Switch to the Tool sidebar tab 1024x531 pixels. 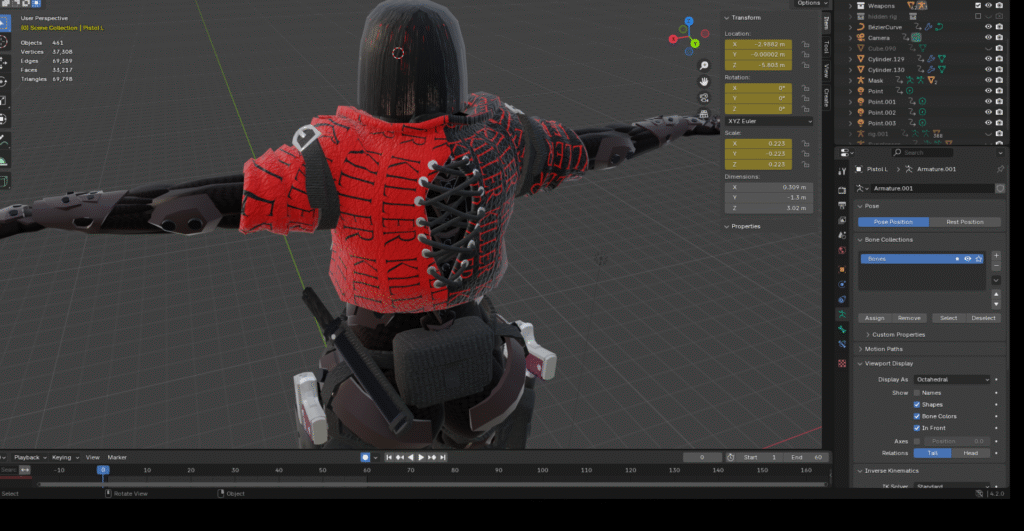(826, 46)
